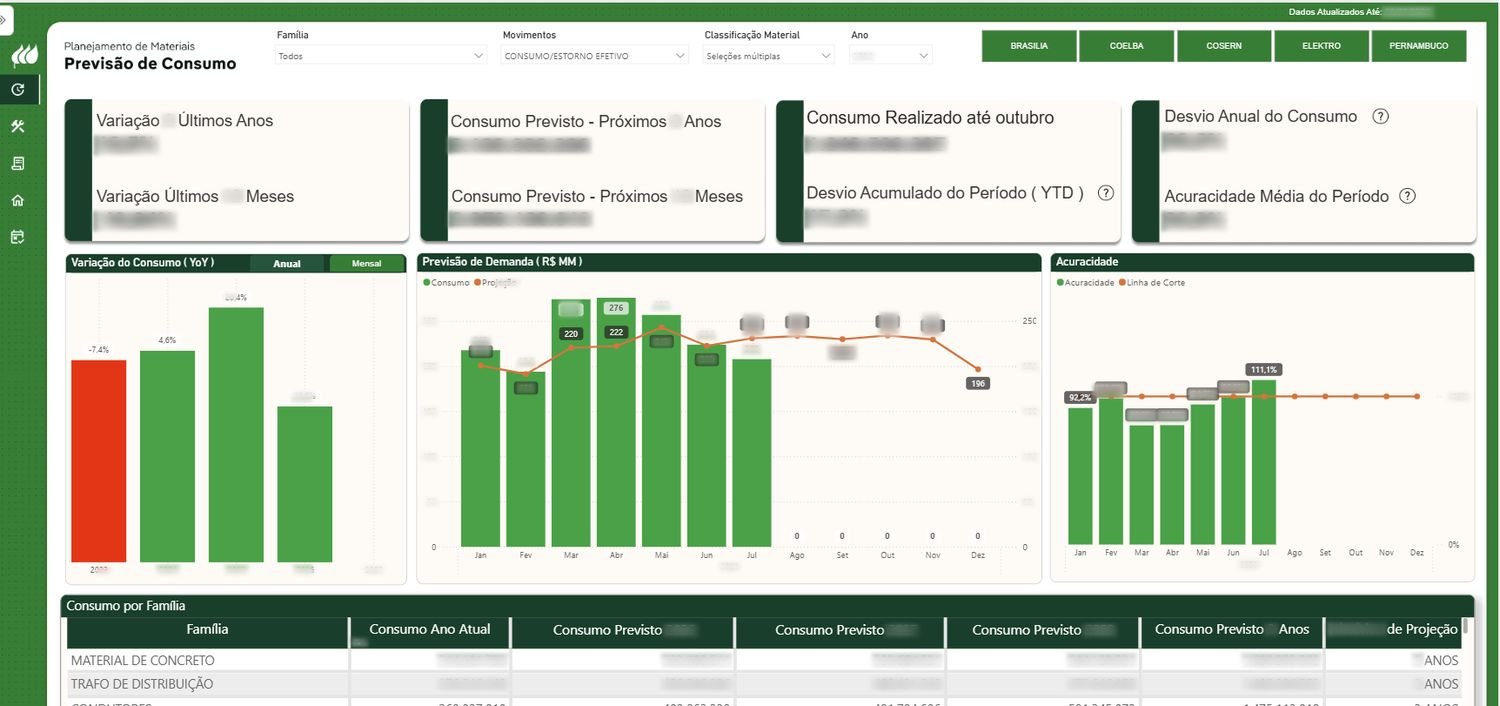Go to the home page icon in the sidebar
The height and width of the screenshot is (706, 1500).
coord(18,200)
